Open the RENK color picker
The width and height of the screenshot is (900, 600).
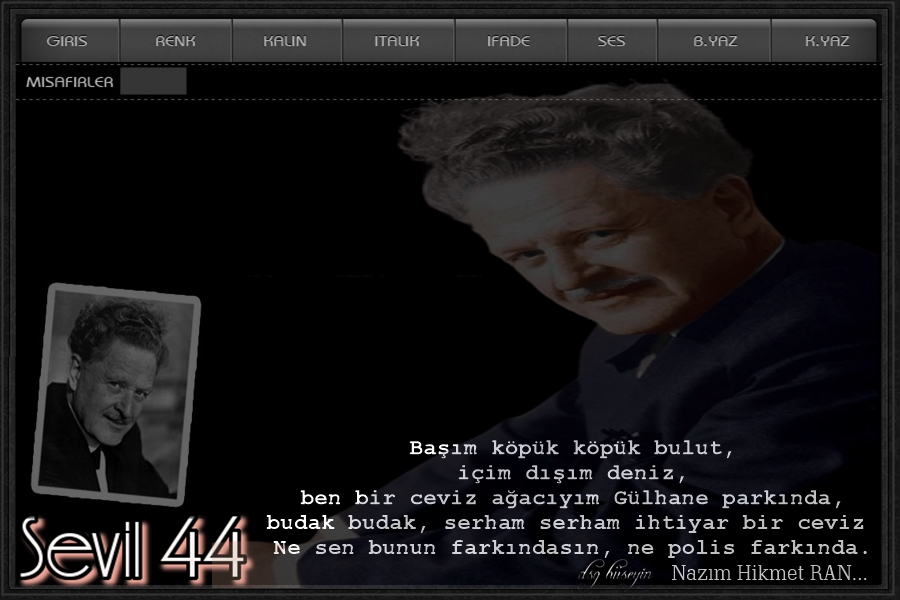click(175, 41)
